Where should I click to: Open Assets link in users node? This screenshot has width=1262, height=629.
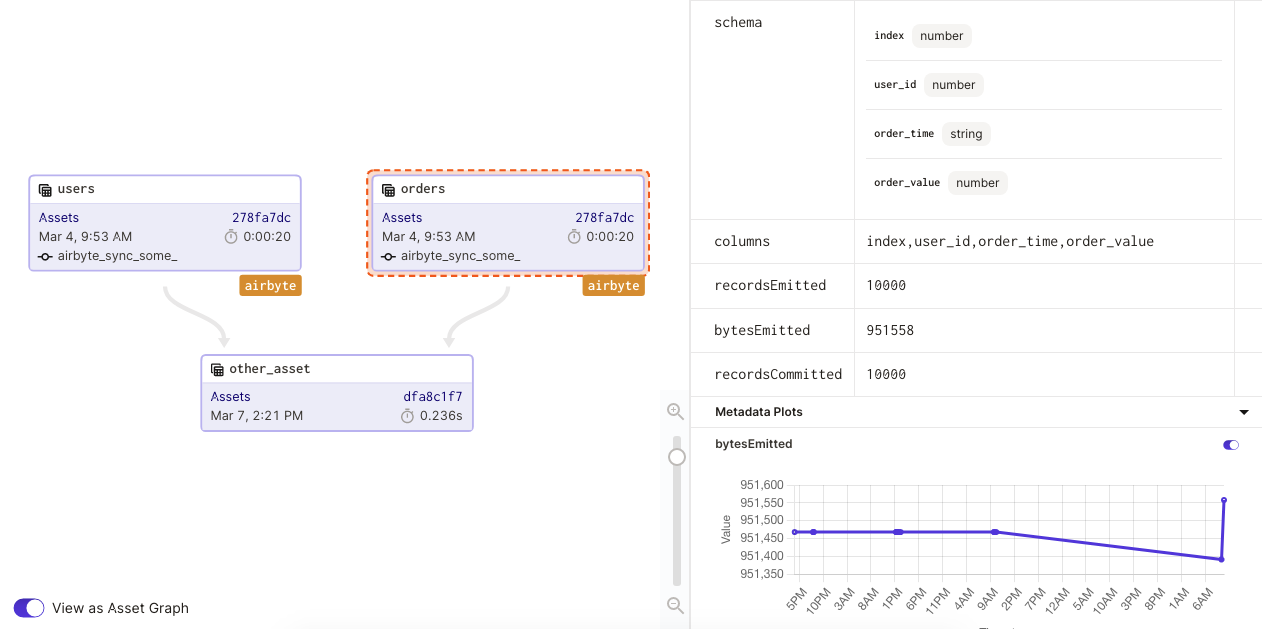click(x=59, y=218)
